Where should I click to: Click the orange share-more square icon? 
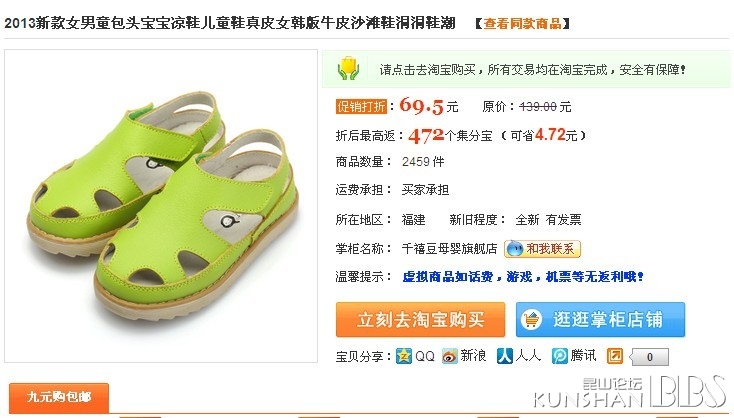tap(615, 357)
